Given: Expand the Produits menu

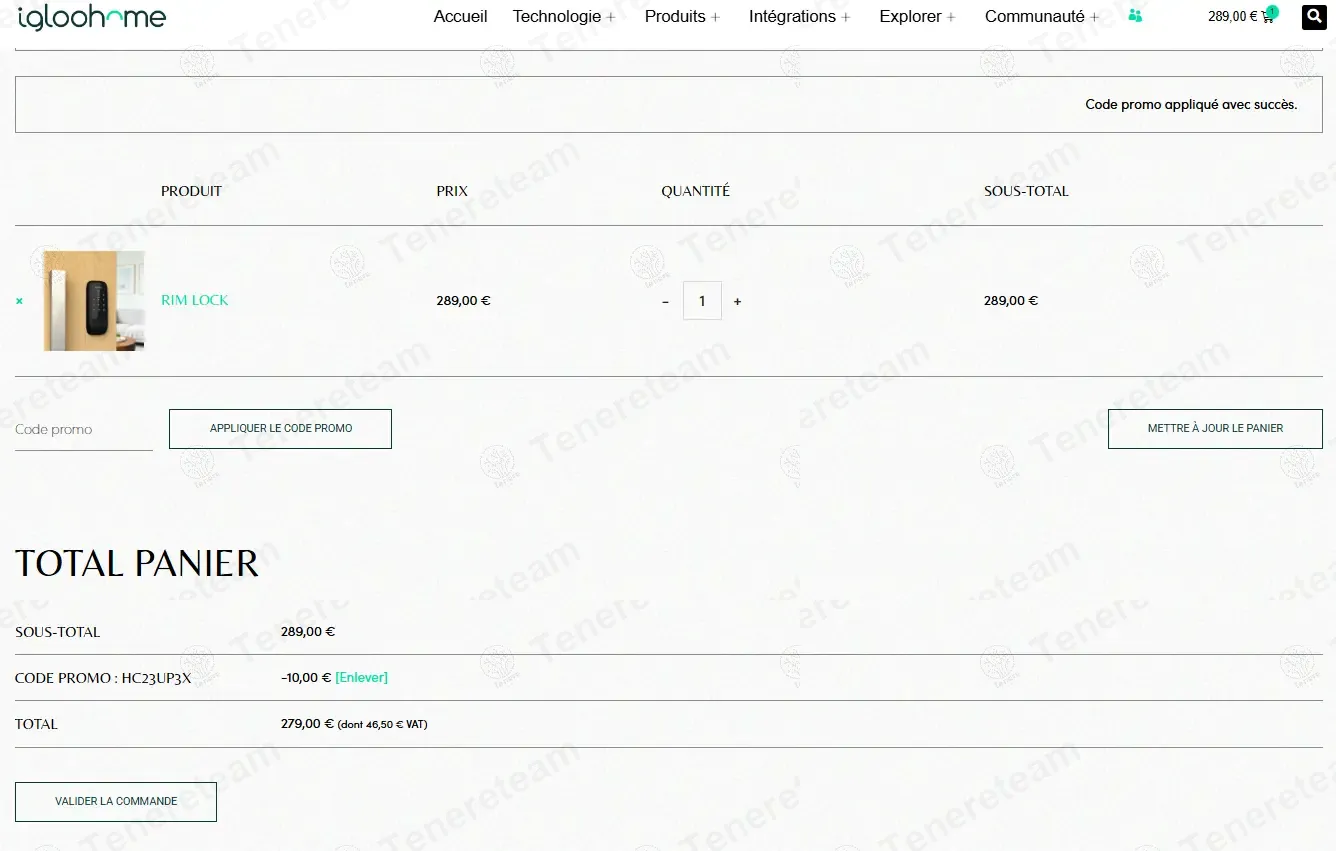Looking at the screenshot, I should 682,16.
